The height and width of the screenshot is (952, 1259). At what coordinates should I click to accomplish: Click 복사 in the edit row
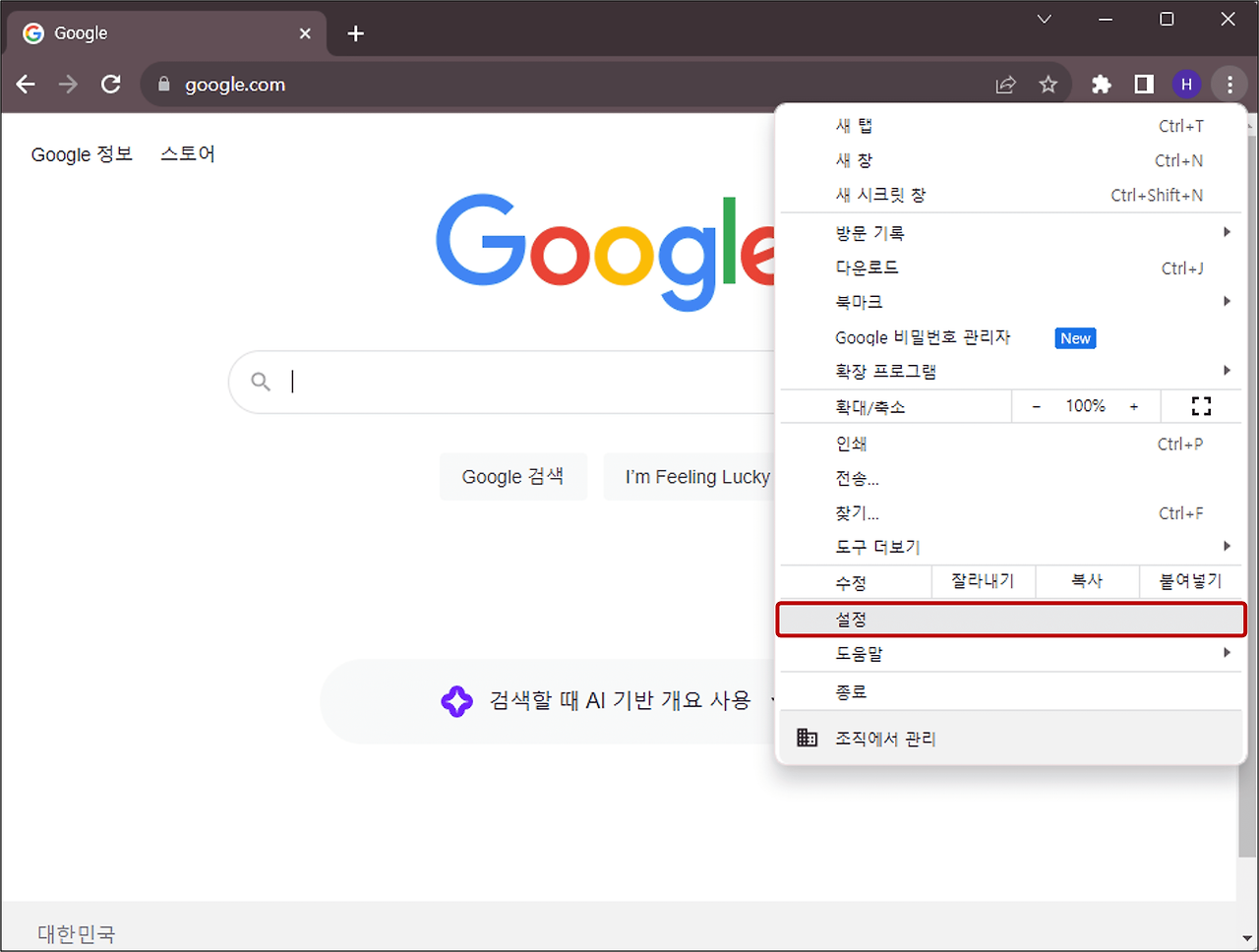coord(1087,581)
